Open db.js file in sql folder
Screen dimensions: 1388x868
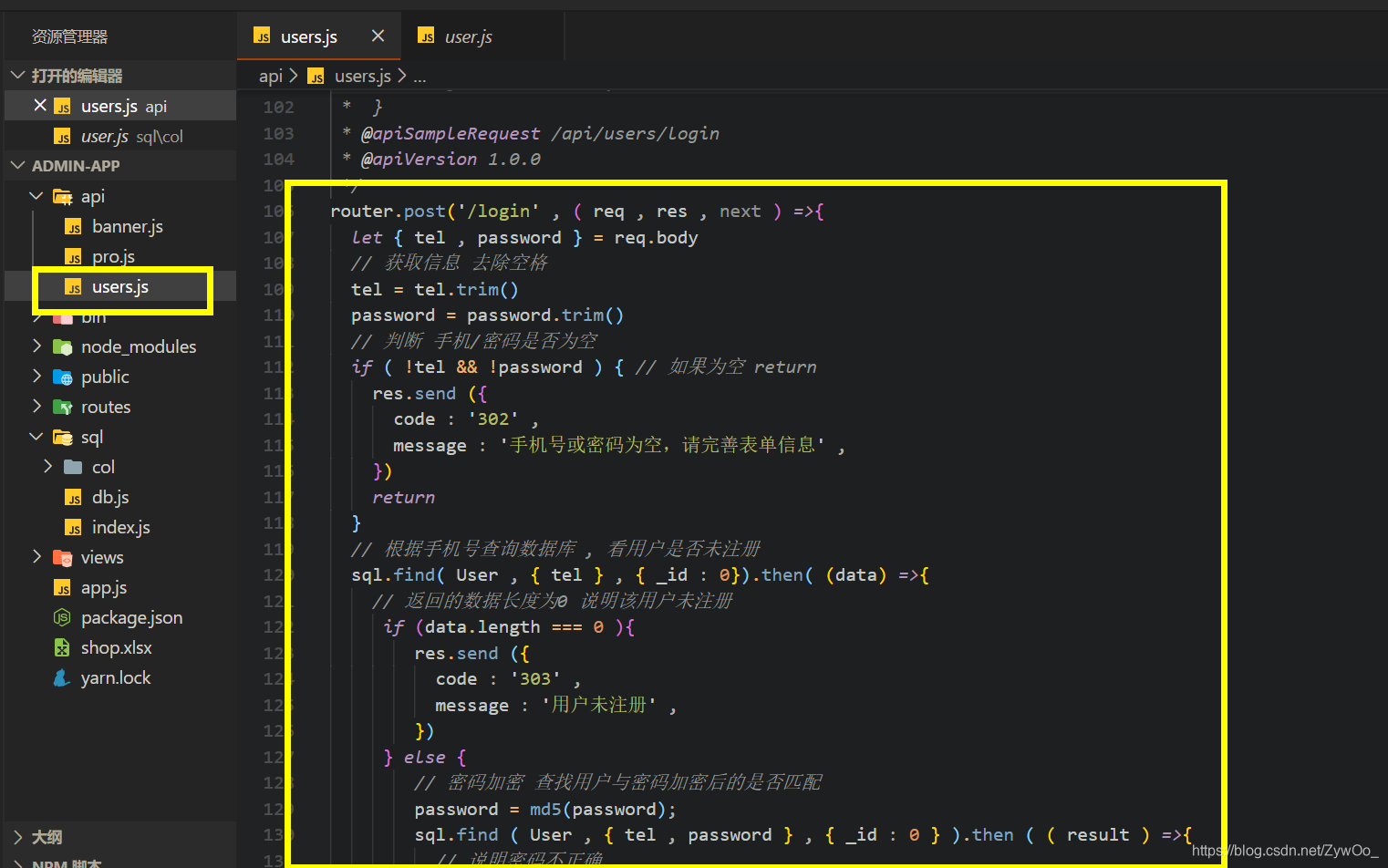coord(110,497)
